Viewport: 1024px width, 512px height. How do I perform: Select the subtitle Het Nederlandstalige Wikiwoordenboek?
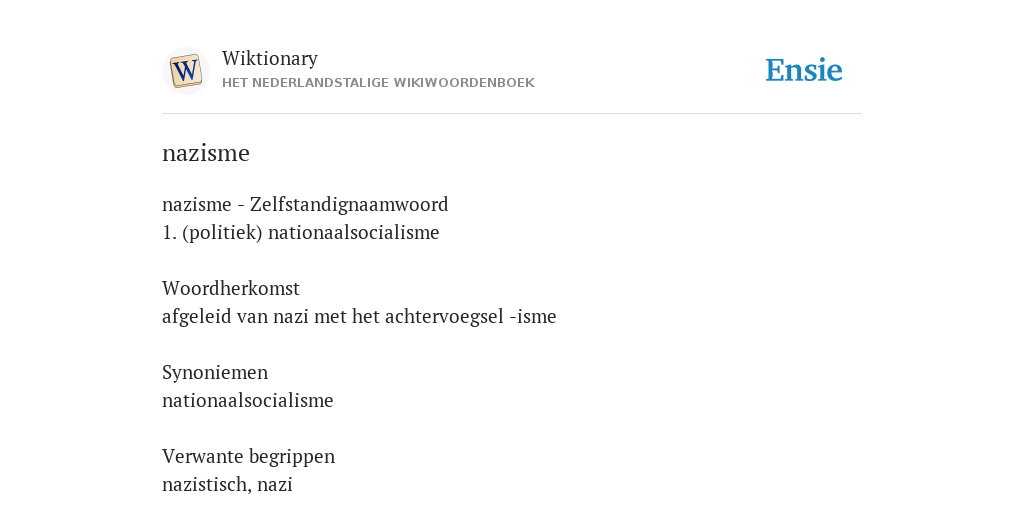click(x=378, y=83)
